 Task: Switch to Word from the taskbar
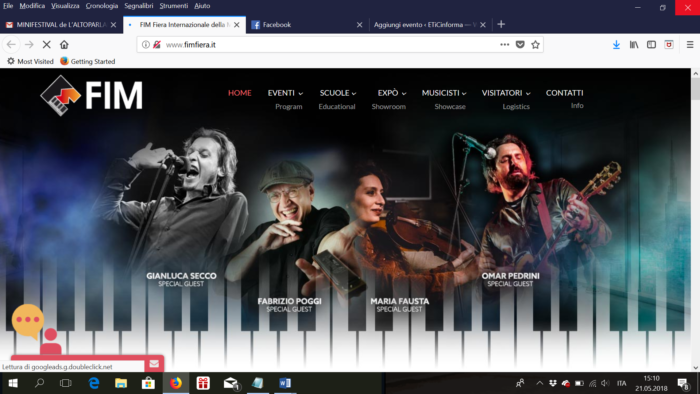point(285,383)
